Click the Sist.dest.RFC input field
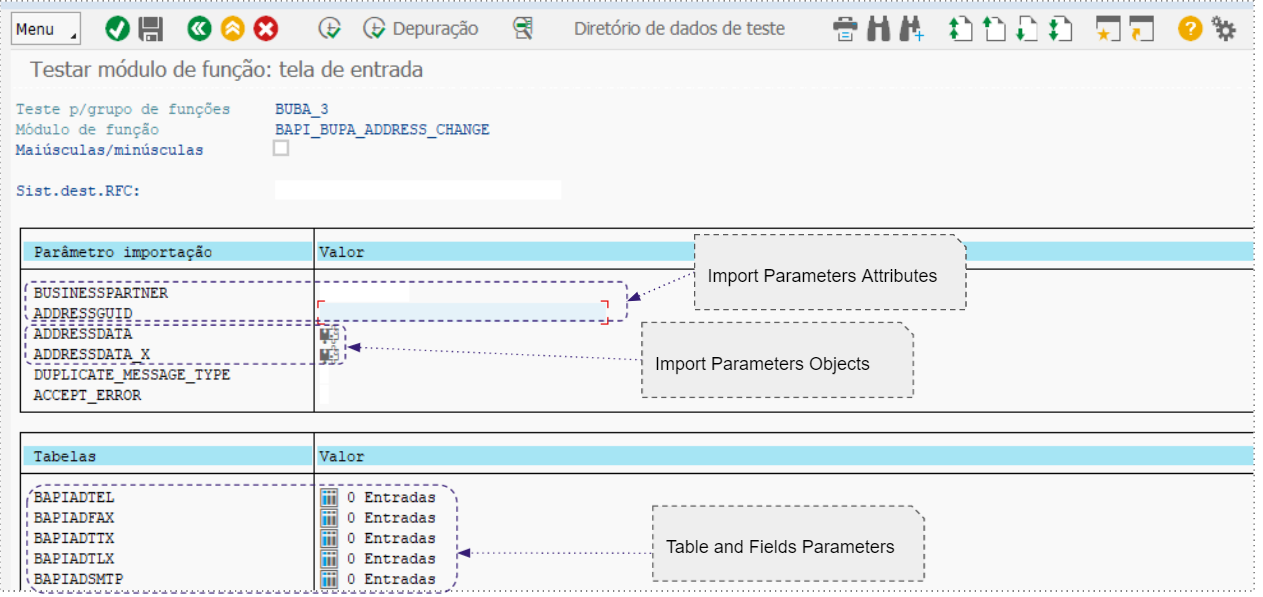1263x597 pixels. (417, 190)
